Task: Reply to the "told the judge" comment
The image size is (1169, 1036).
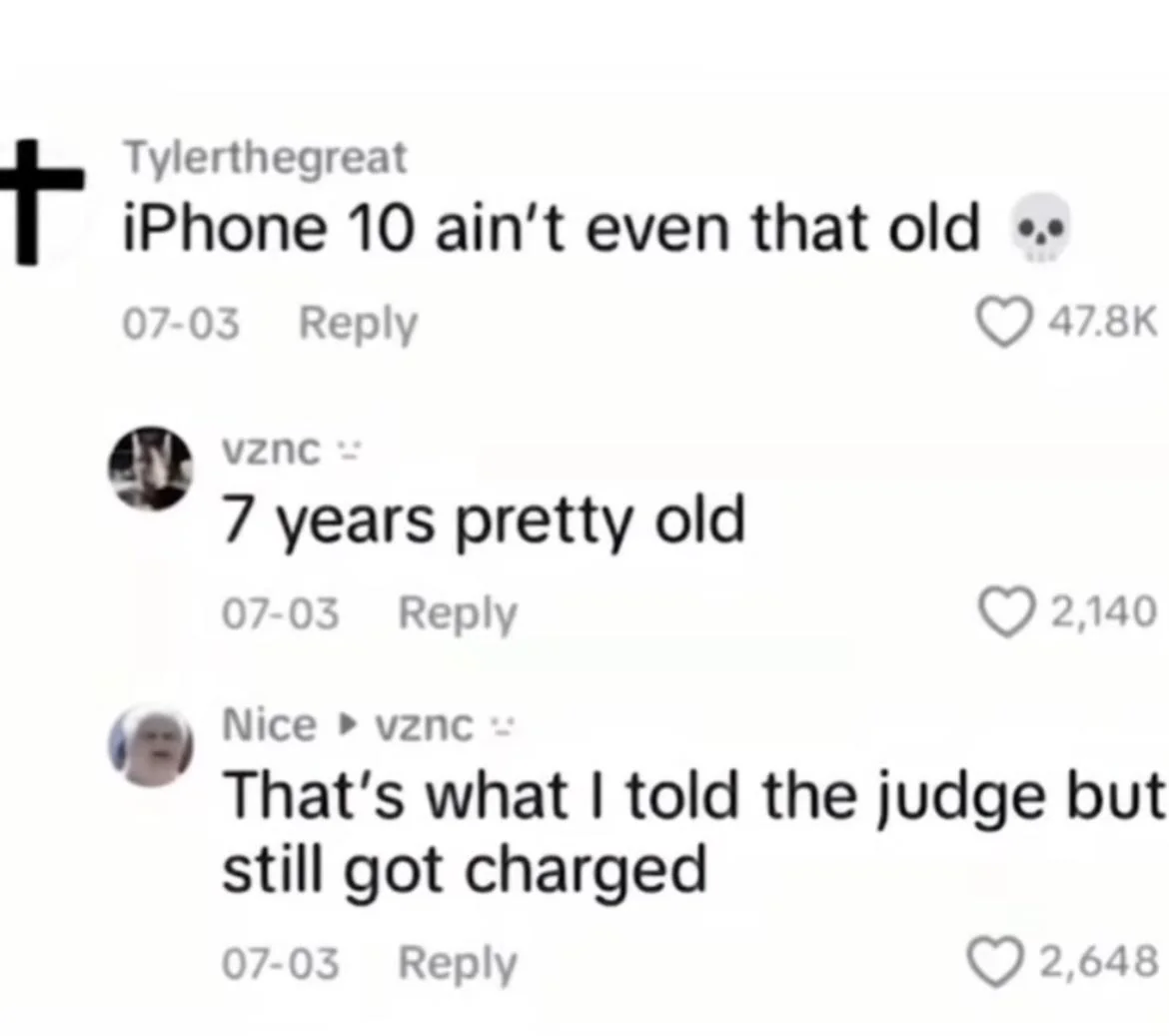Action: [457, 963]
